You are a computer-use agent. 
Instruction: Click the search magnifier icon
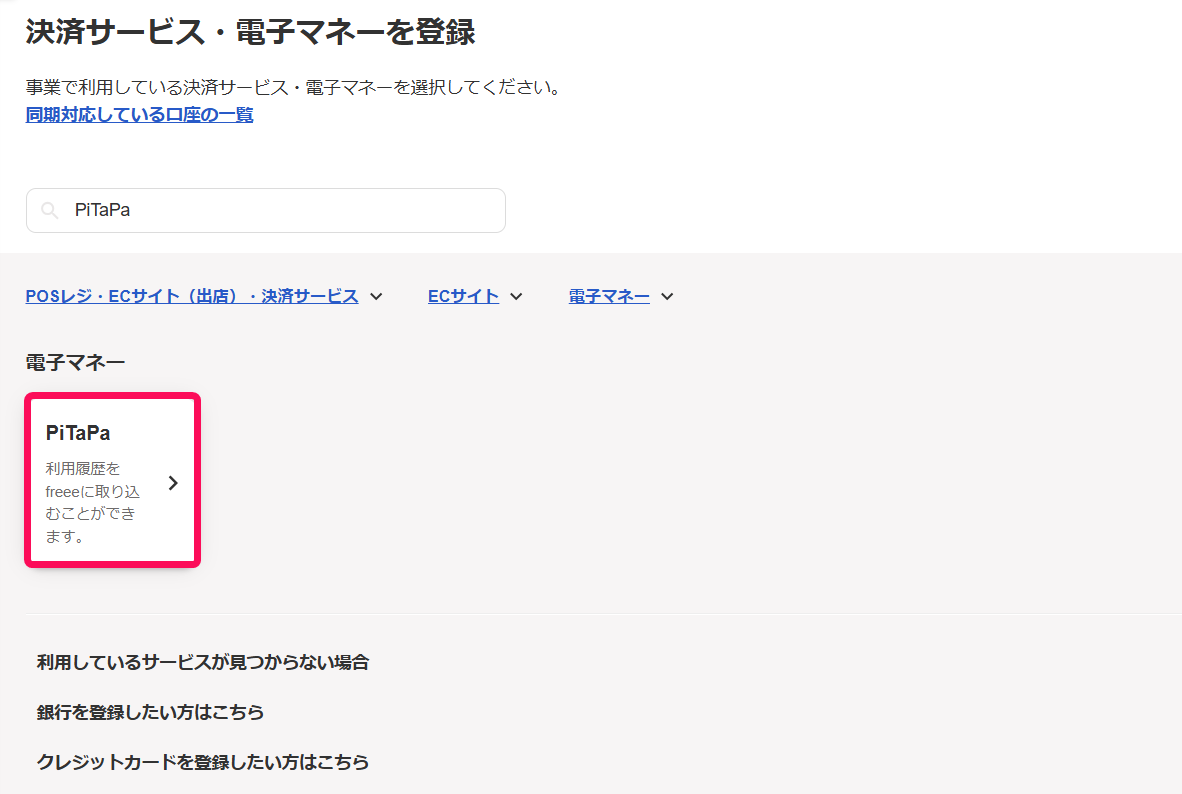pyautogui.click(x=50, y=210)
